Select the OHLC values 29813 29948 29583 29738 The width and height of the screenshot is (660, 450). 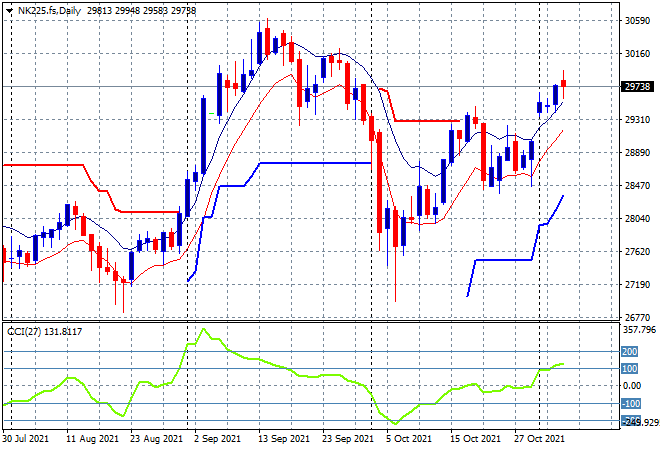point(141,11)
